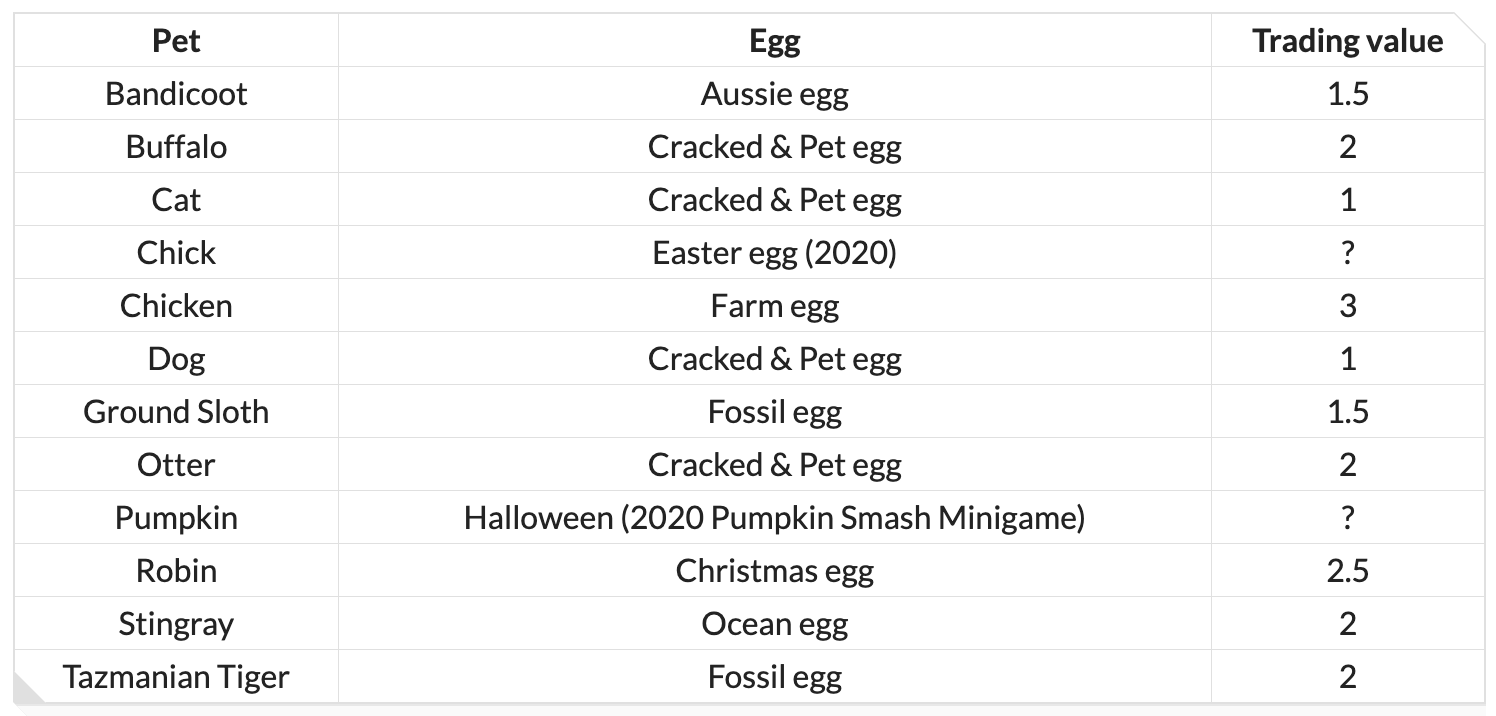Select the Christmas egg cell
Viewport: 1496px width, 716px height.
[775, 571]
